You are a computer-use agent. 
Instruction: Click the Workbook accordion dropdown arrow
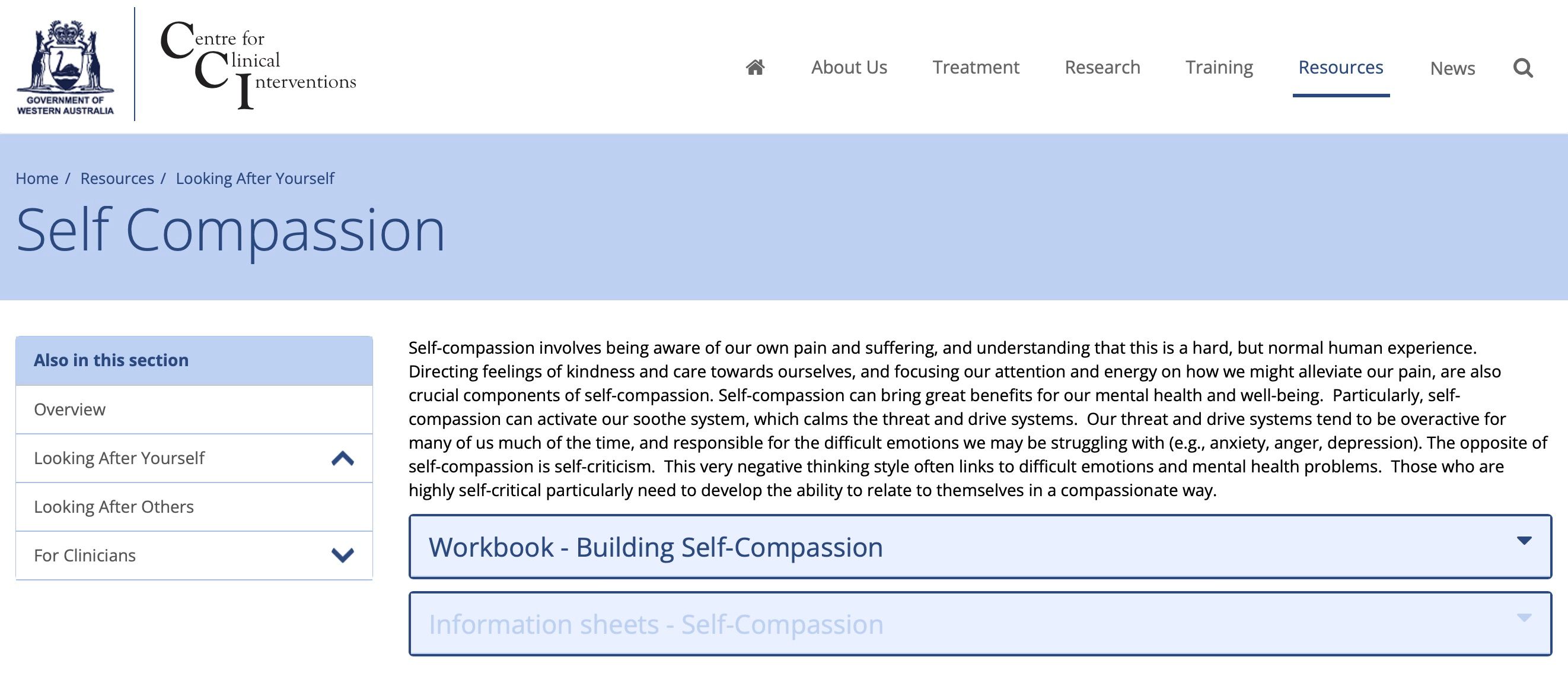(1524, 539)
